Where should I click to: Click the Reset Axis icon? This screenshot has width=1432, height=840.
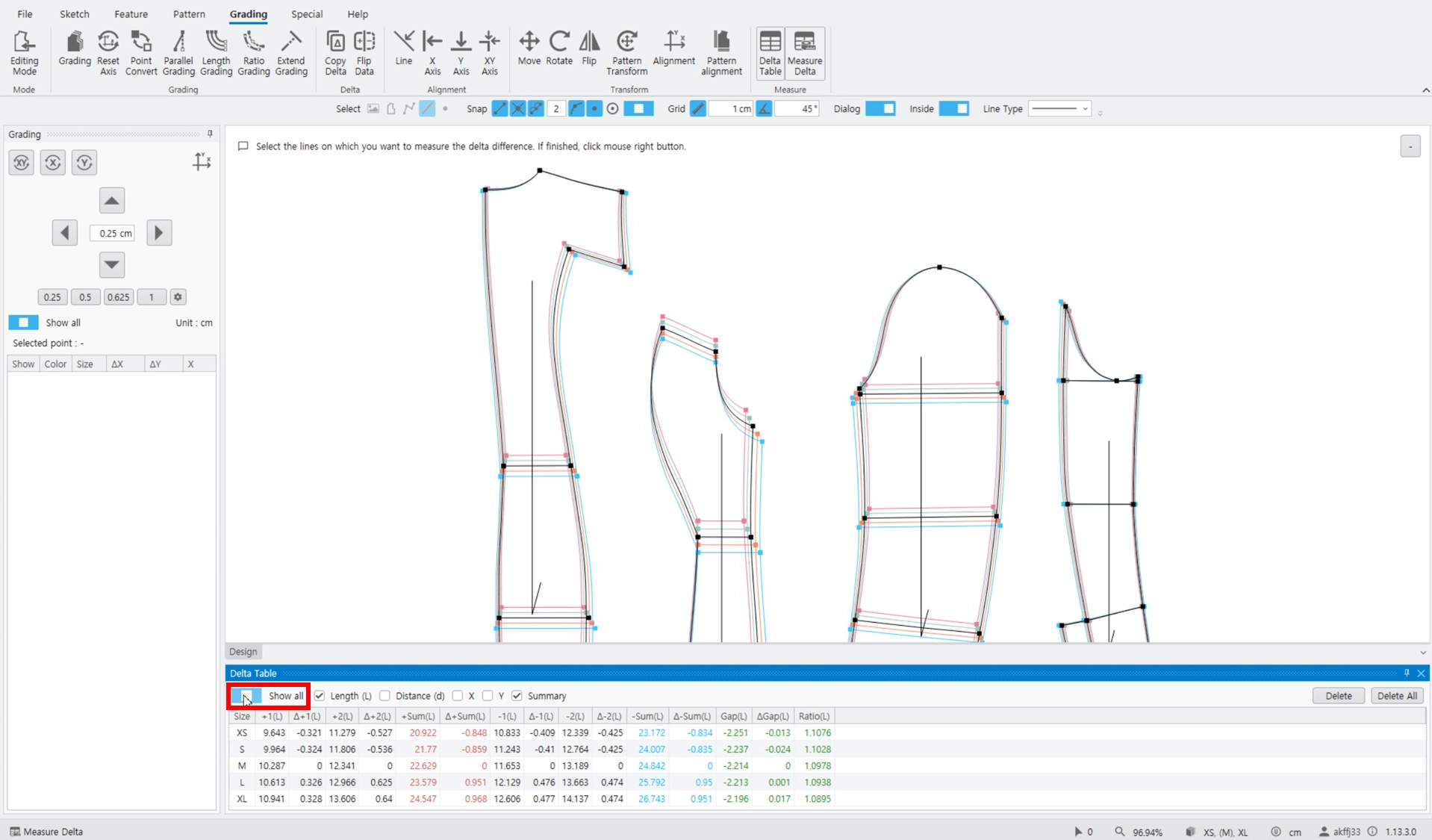[108, 53]
